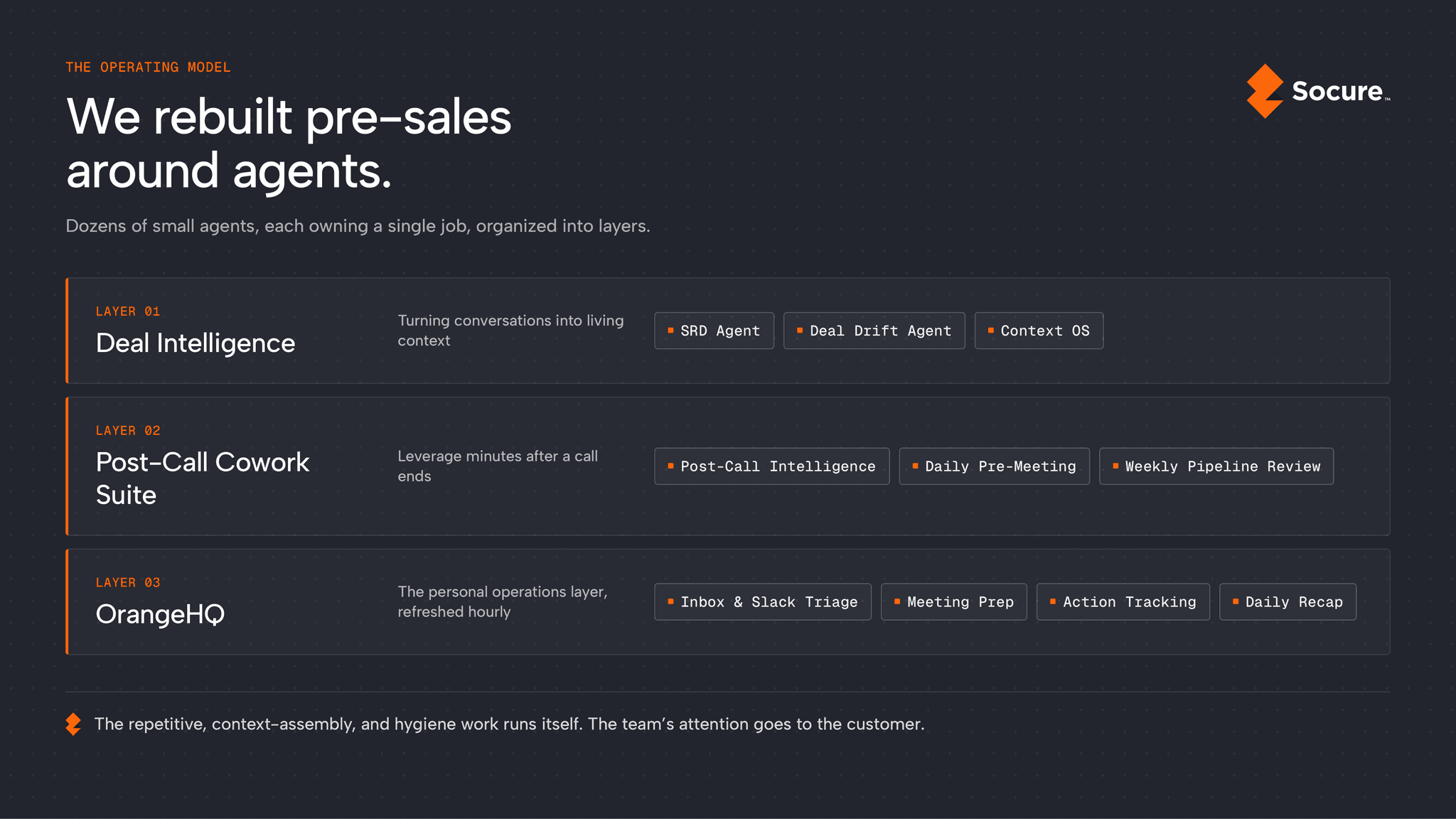The height and width of the screenshot is (819, 1456).
Task: Click the small Socure mark beside the footer sentence
Action: [x=73, y=724]
